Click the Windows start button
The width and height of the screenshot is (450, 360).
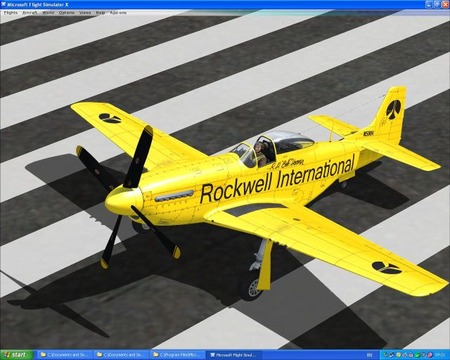pos(17,355)
